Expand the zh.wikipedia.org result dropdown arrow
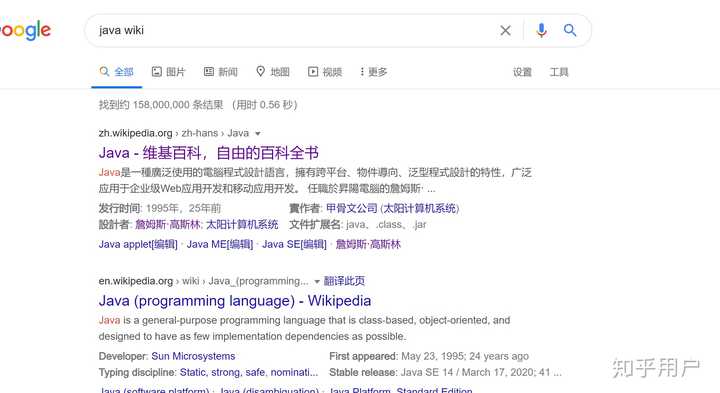 coord(258,134)
